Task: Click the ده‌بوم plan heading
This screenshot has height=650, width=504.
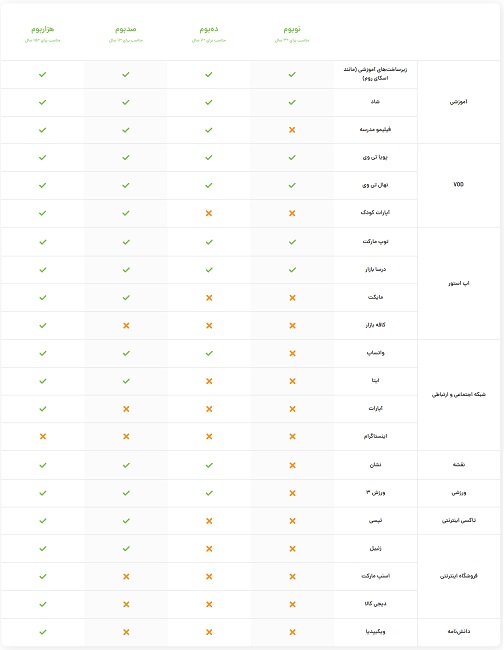Action: click(209, 29)
